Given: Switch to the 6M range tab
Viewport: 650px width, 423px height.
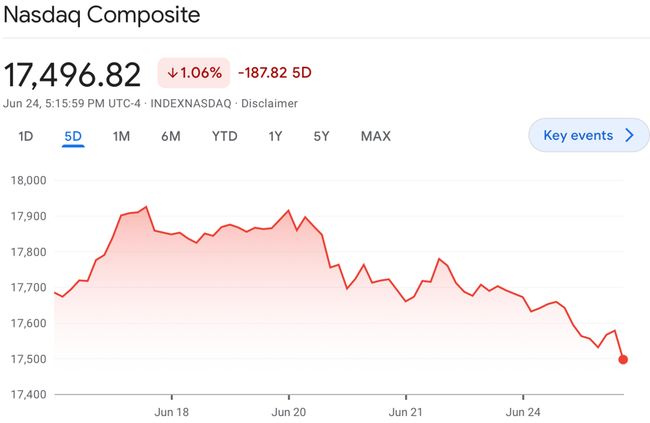Looking at the screenshot, I should [171, 136].
